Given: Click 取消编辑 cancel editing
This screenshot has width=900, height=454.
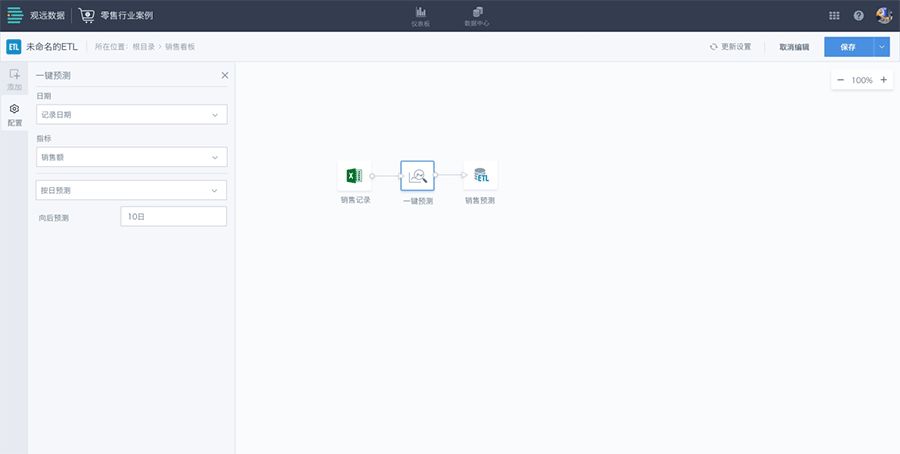Looking at the screenshot, I should point(794,47).
